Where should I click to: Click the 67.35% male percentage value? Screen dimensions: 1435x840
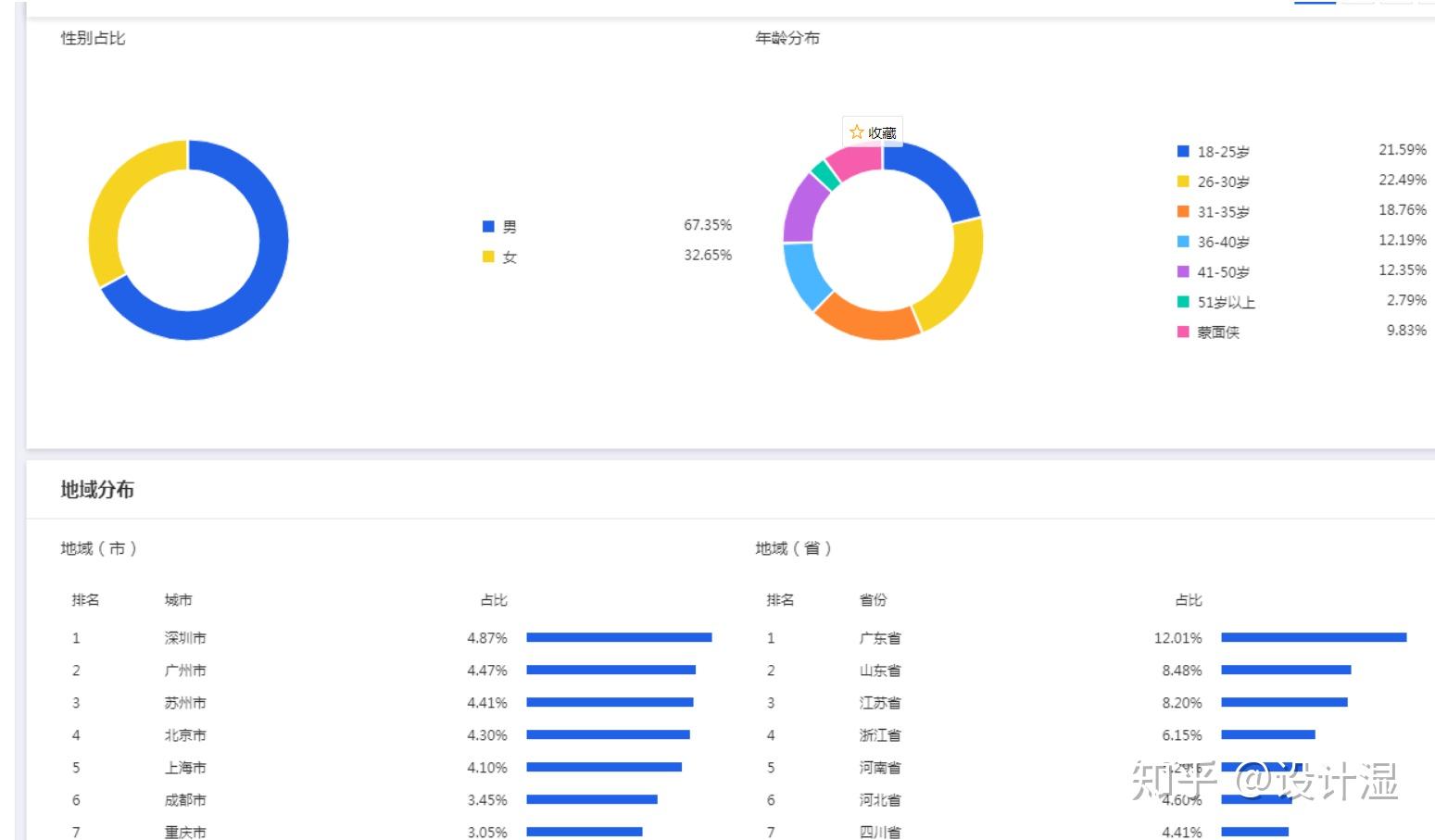[x=708, y=225]
